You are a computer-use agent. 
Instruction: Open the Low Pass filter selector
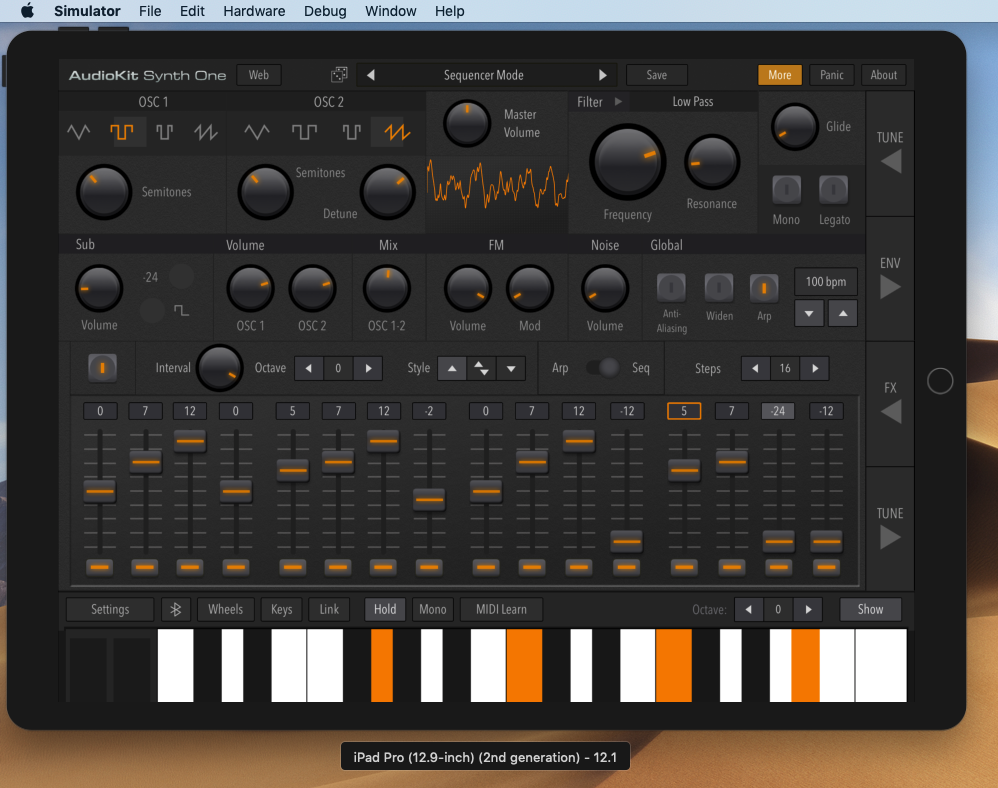(692, 101)
